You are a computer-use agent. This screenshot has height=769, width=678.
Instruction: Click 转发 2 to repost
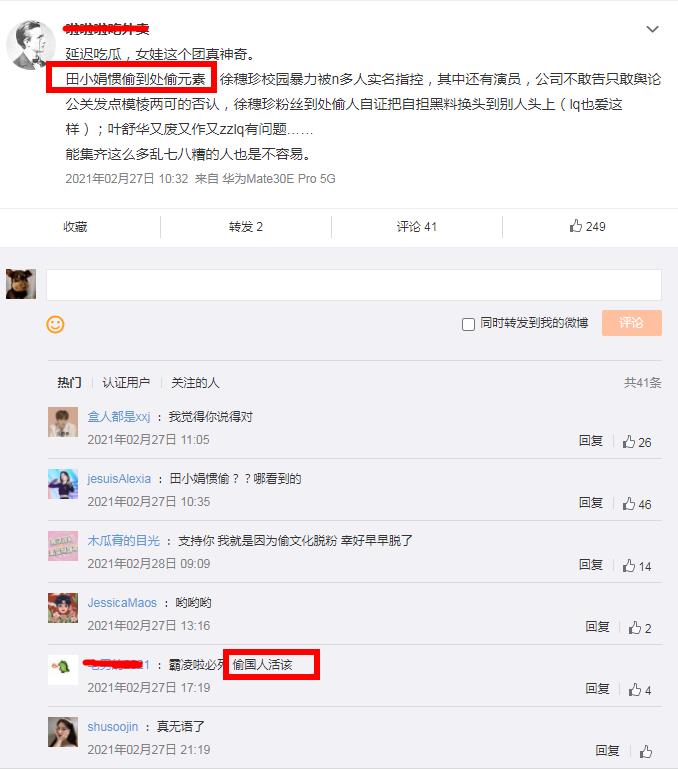coord(245,227)
